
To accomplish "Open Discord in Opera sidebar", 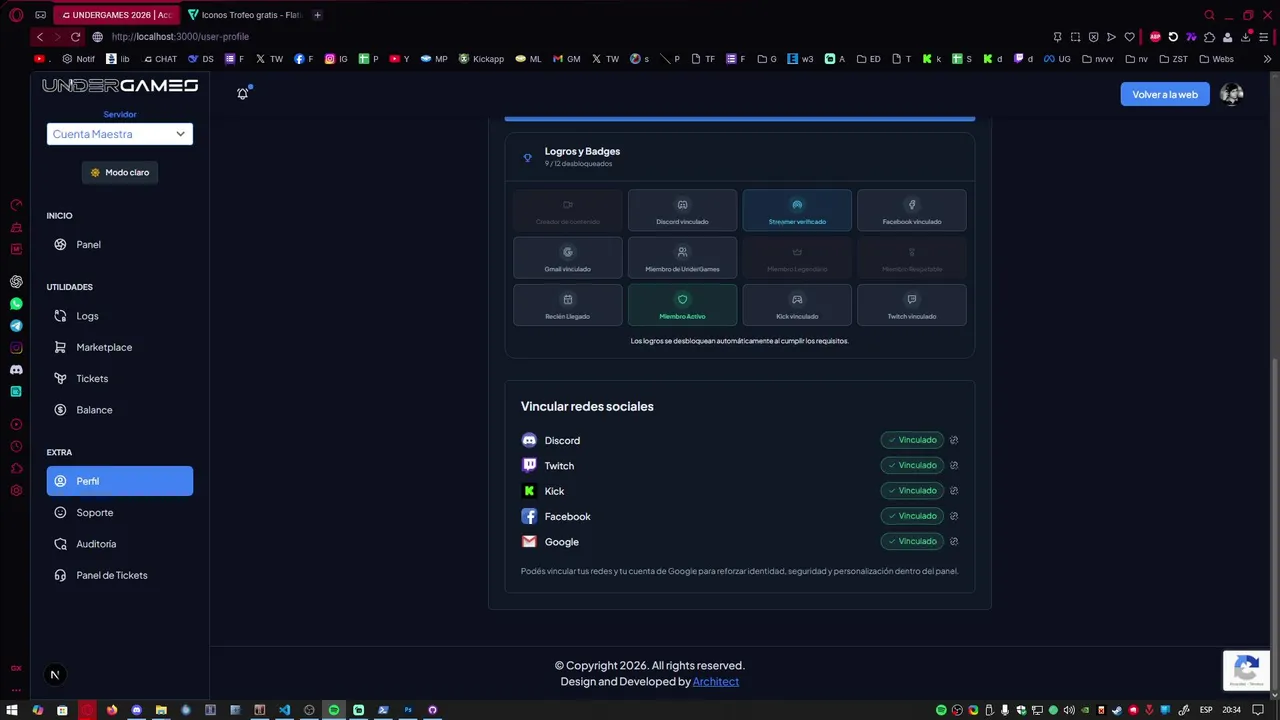I will [x=16, y=370].
